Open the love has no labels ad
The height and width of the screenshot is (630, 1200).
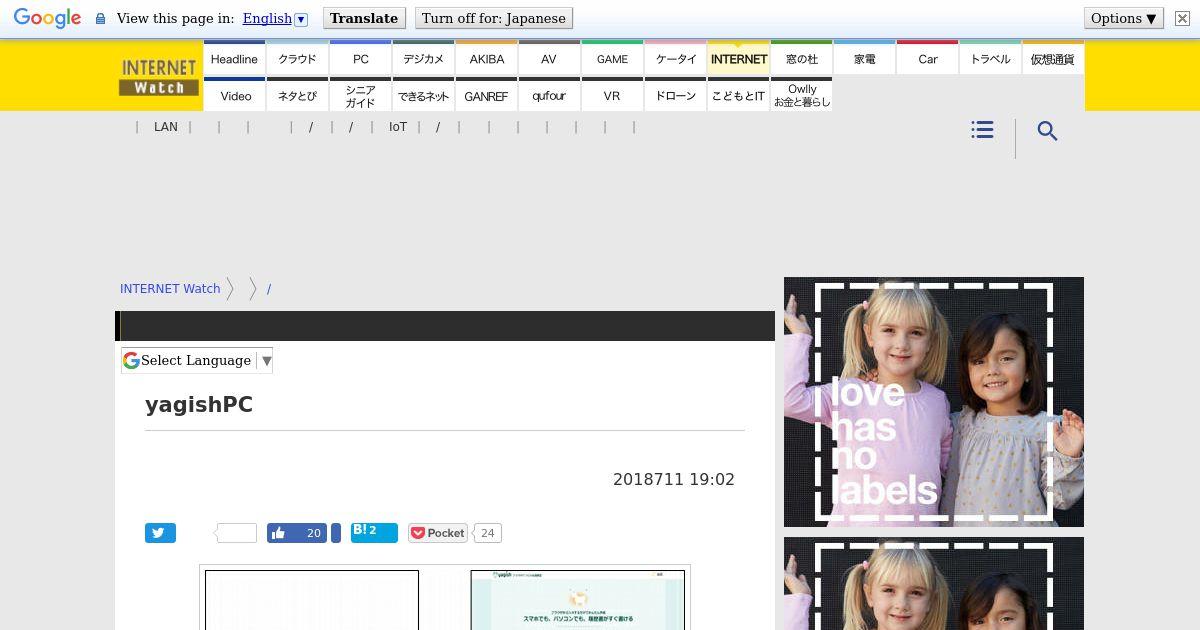pos(934,402)
